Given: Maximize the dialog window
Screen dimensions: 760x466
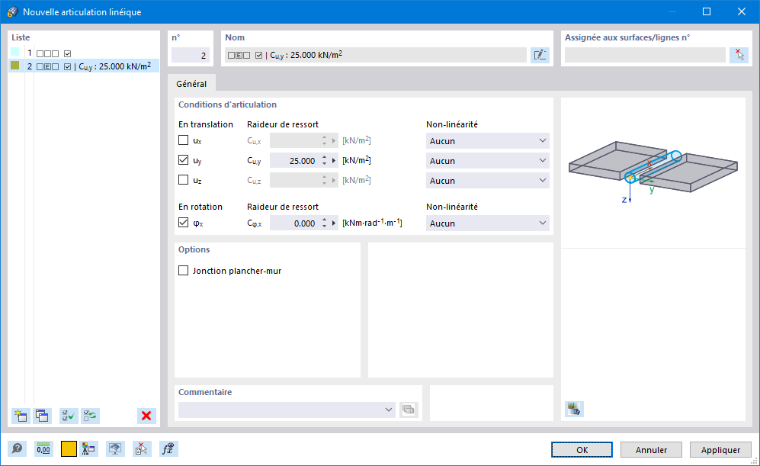Looking at the screenshot, I should click(x=707, y=12).
